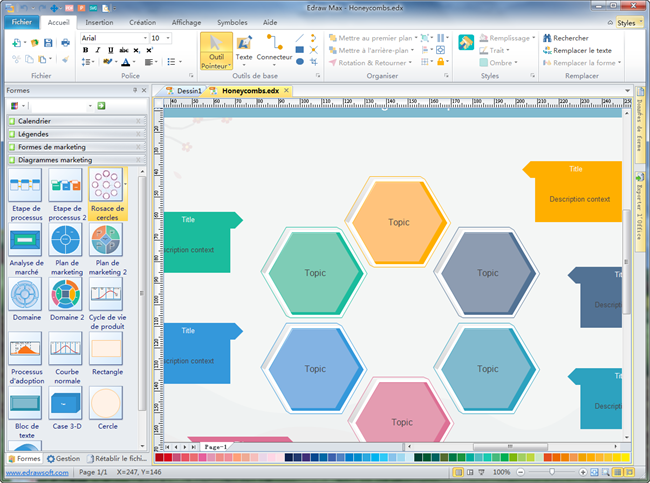Choose the Rosace de cercles shape
The image size is (650, 483).
click(107, 194)
